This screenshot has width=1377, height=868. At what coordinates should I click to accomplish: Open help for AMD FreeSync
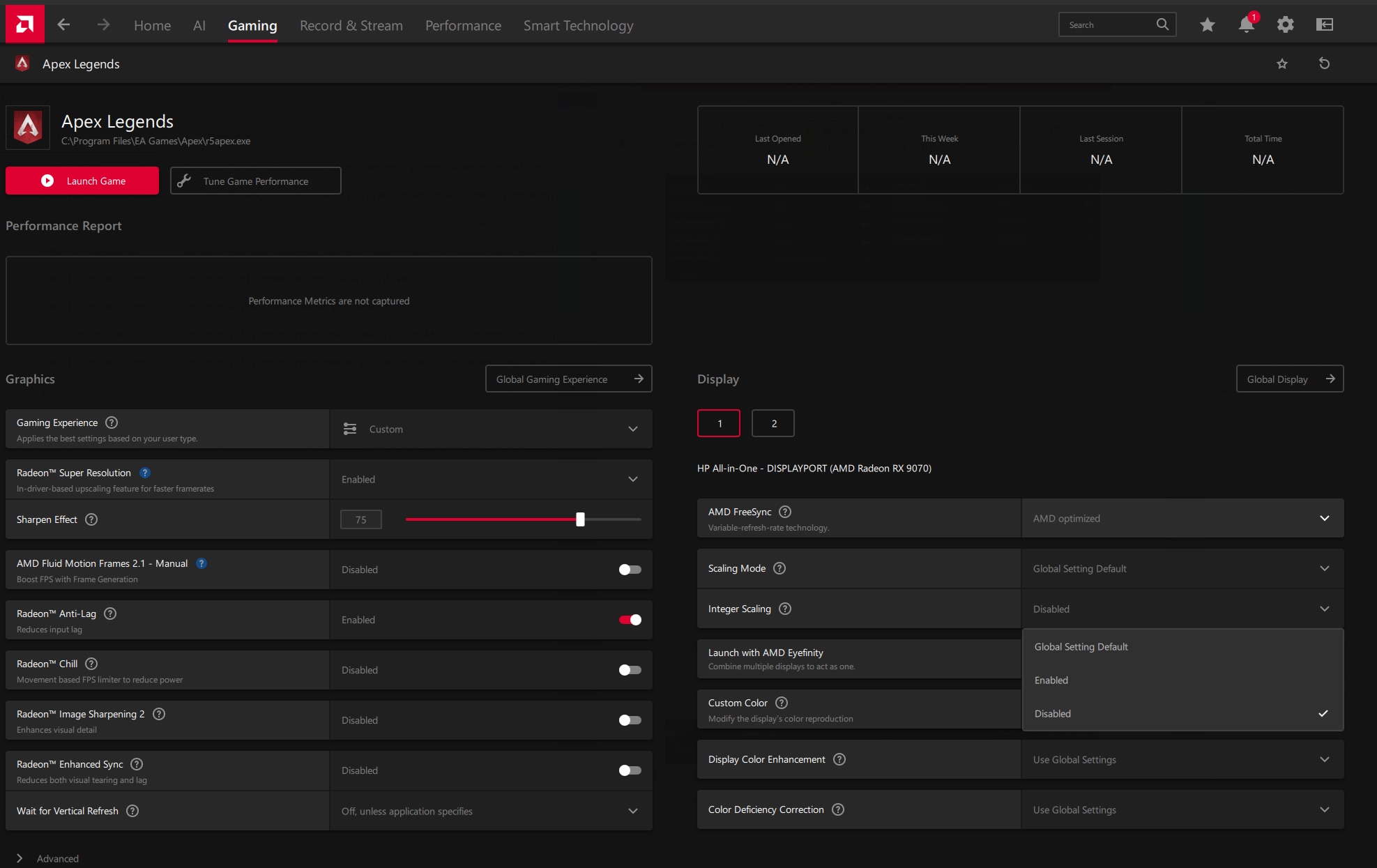[x=785, y=512]
